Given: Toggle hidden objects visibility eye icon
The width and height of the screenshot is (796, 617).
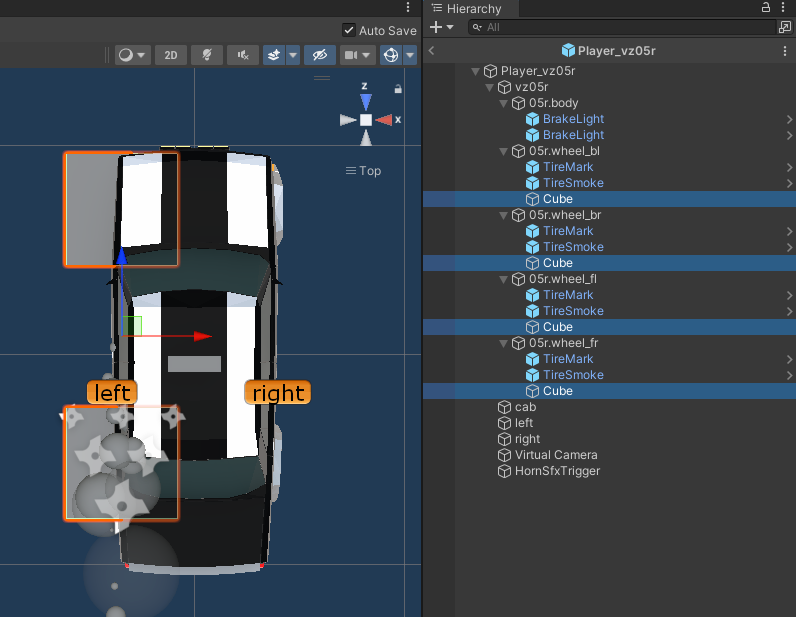Looking at the screenshot, I should (x=320, y=55).
